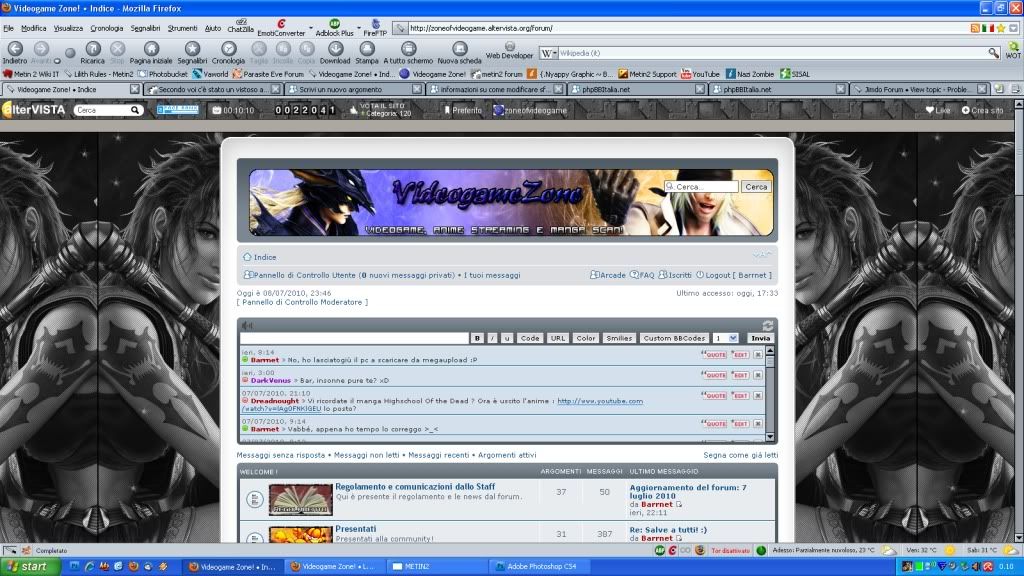The height and width of the screenshot is (576, 1024).
Task: Click the Download toolbar icon
Action: click(334, 49)
